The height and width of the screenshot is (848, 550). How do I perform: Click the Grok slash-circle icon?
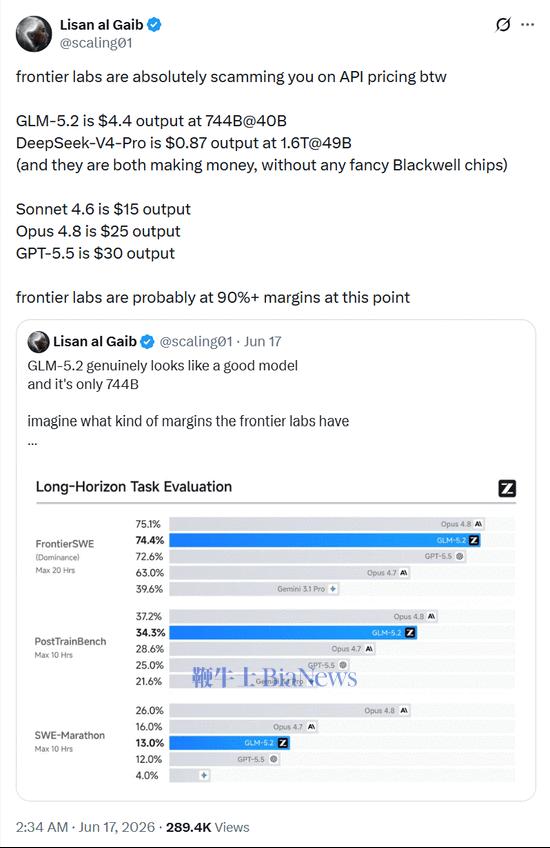[503, 24]
